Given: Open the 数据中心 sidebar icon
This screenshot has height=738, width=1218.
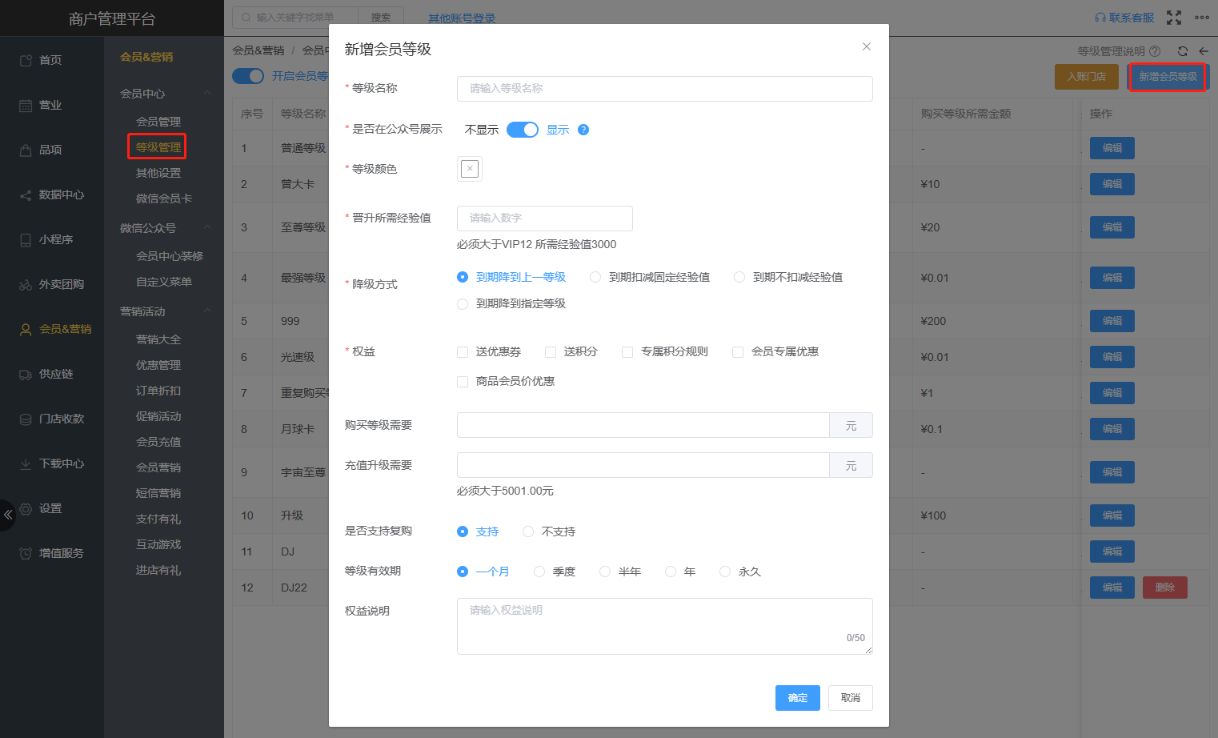Looking at the screenshot, I should point(26,195).
